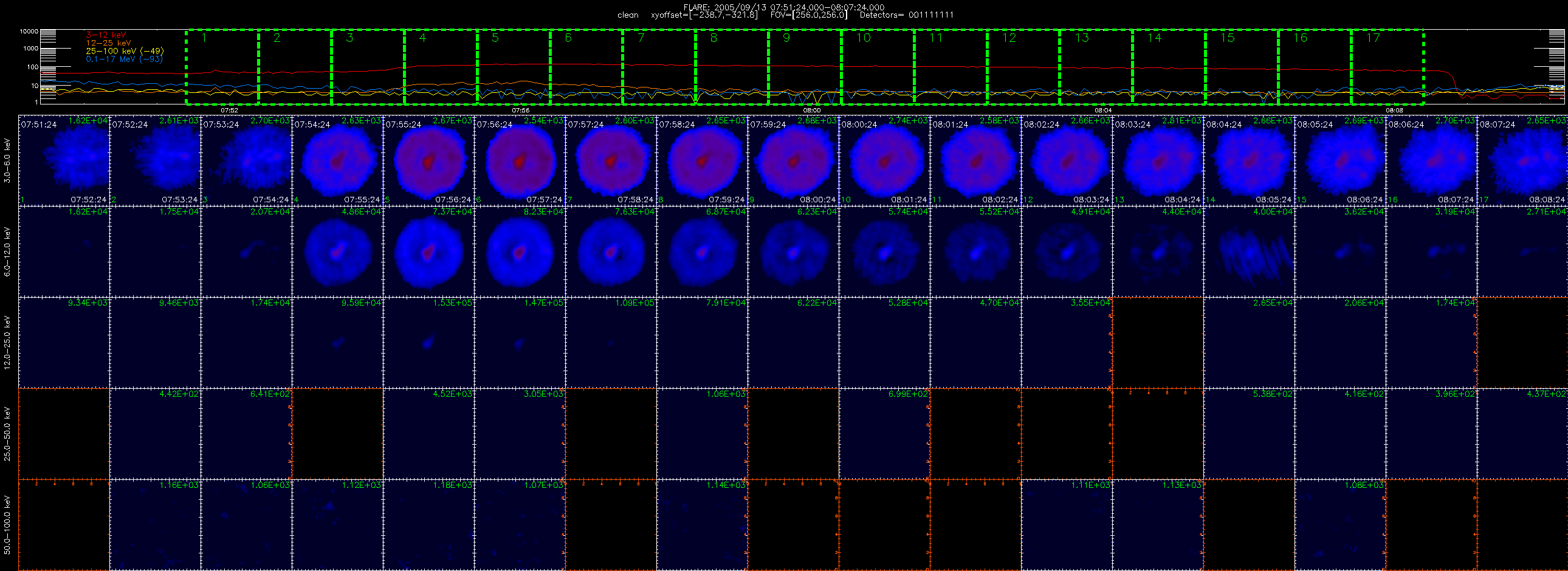Open the 3.0-6.0 keV image labeled 2.63E+03
This screenshot has width=1568, height=571.
coord(338,160)
